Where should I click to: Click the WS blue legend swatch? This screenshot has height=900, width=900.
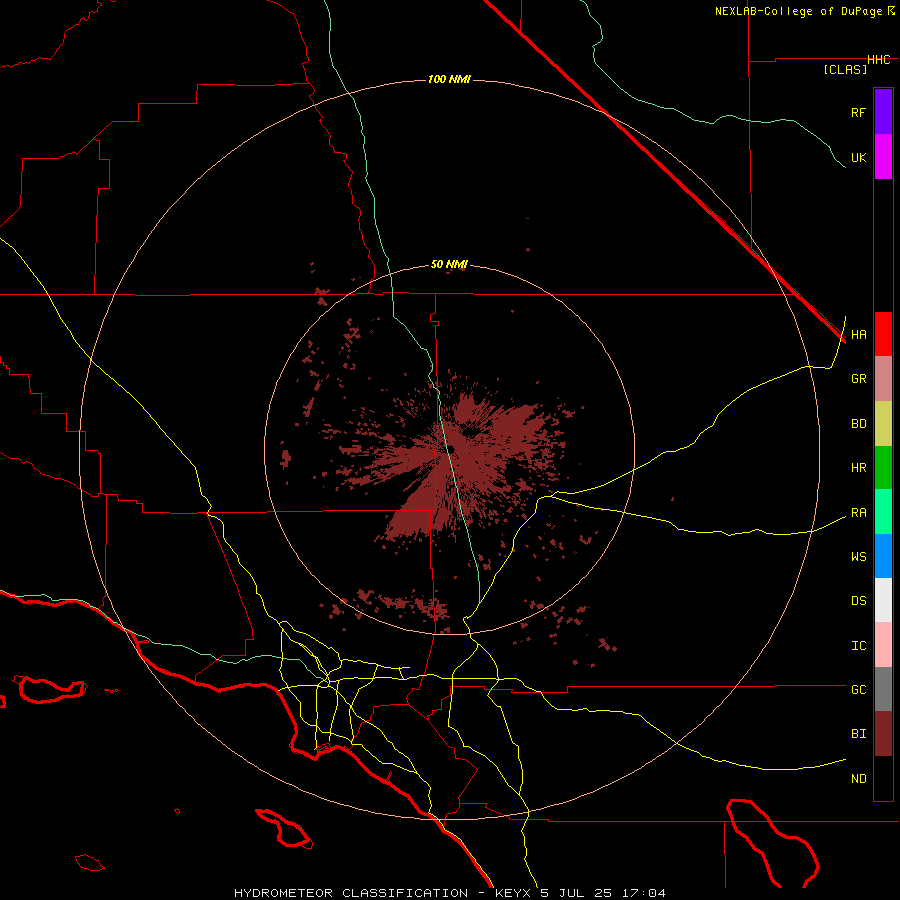[x=883, y=556]
